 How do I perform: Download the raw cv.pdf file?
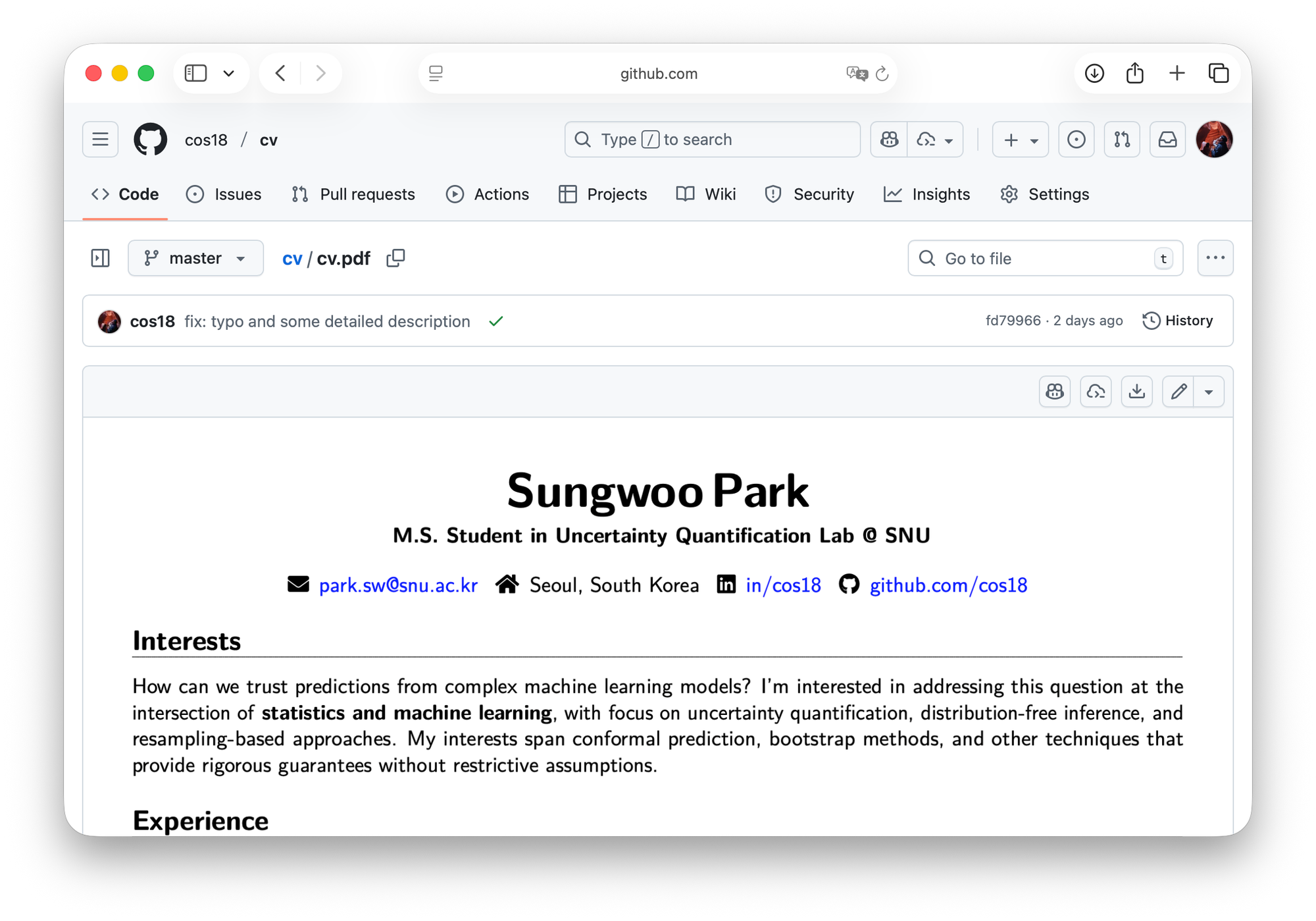pos(1136,392)
